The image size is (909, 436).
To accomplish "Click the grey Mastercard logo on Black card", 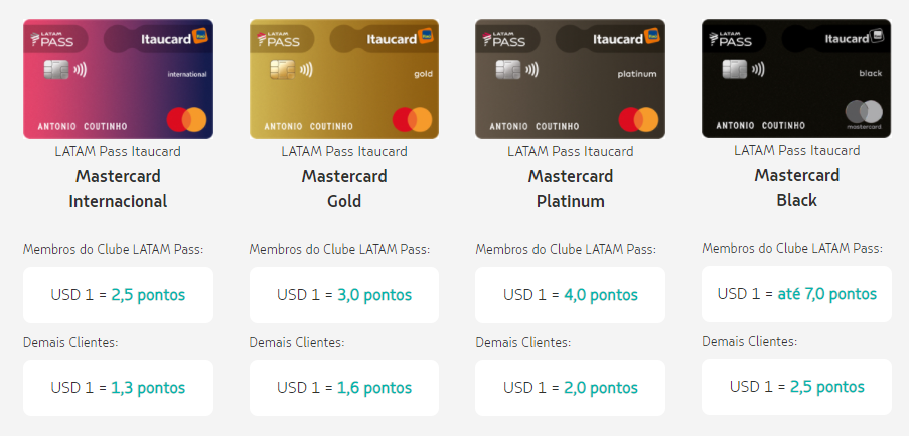I will click(x=864, y=115).
